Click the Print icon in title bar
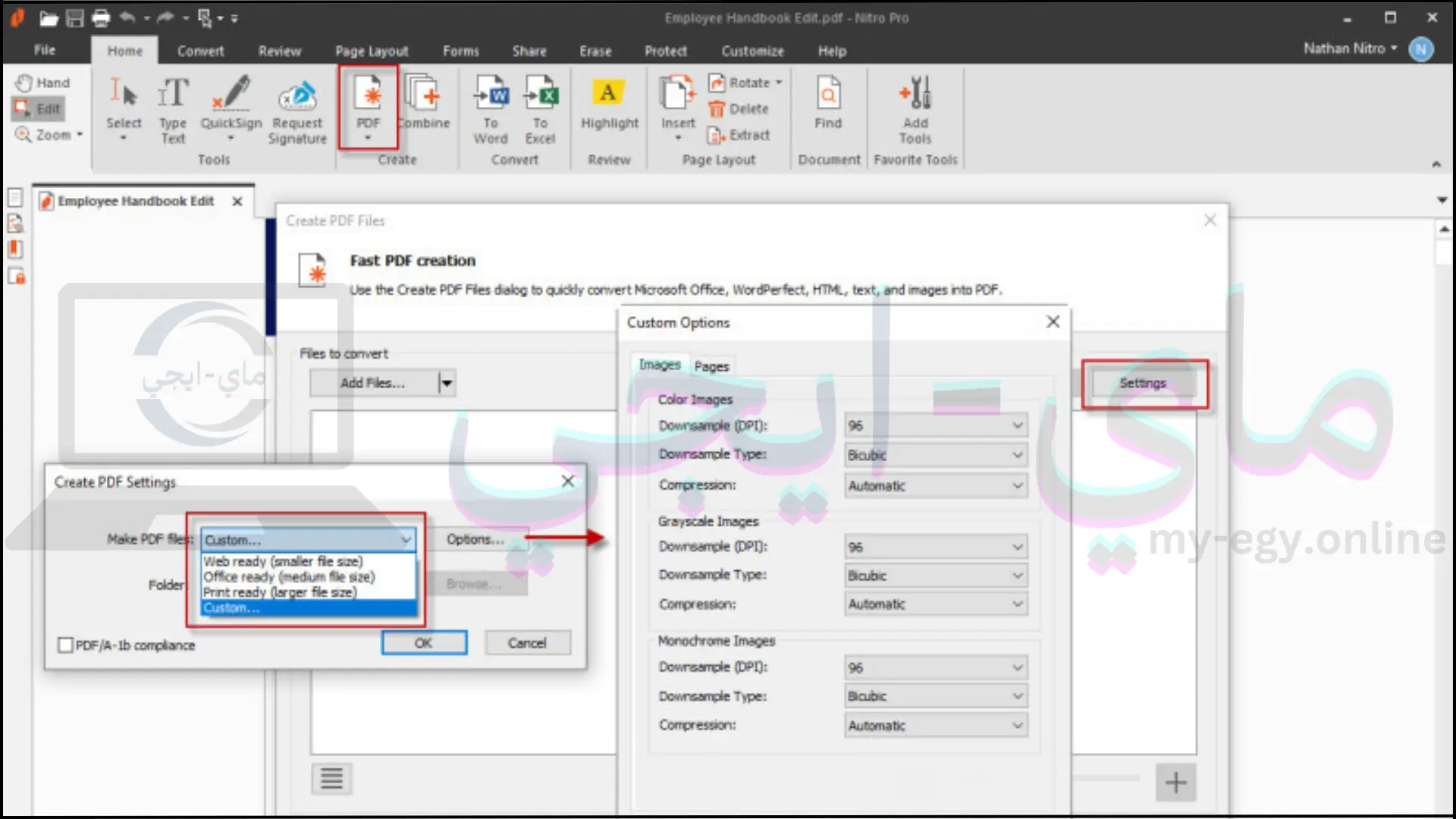 click(100, 18)
